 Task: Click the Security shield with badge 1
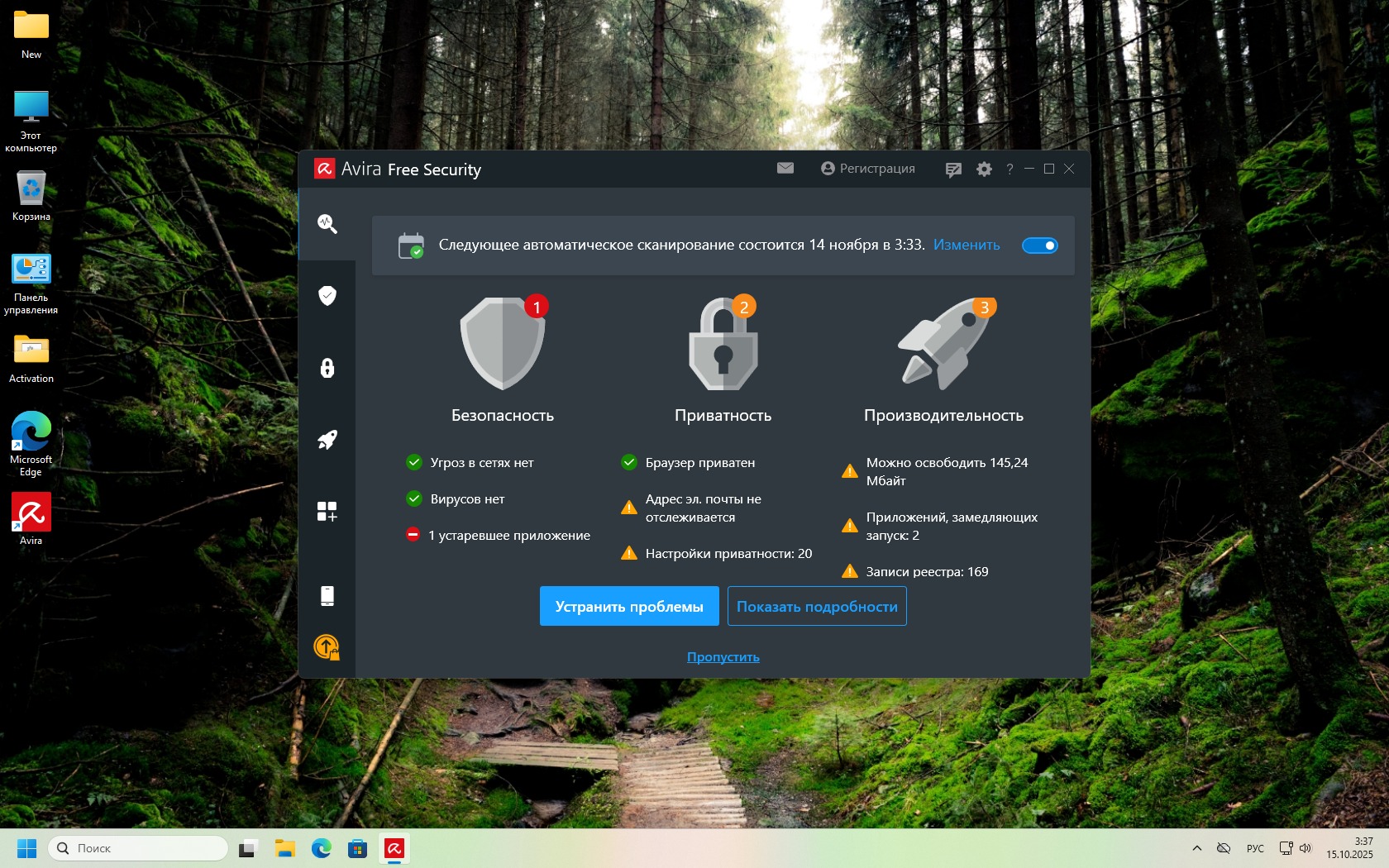coord(503,343)
